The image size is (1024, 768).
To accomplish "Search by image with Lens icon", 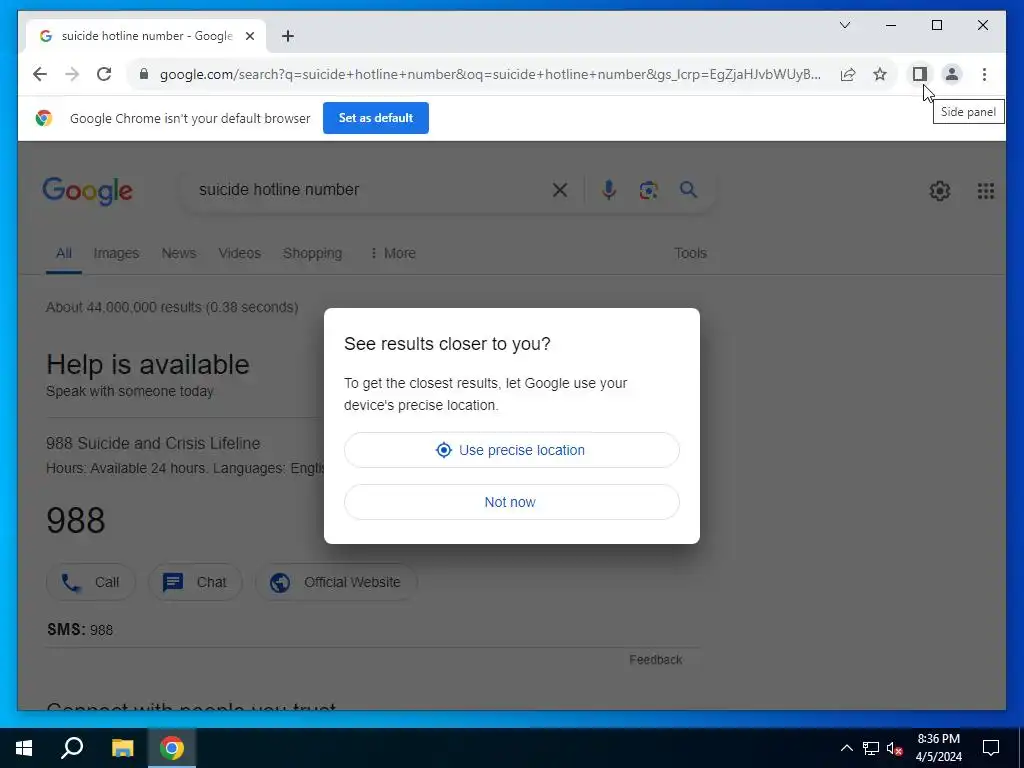I will click(x=648, y=190).
